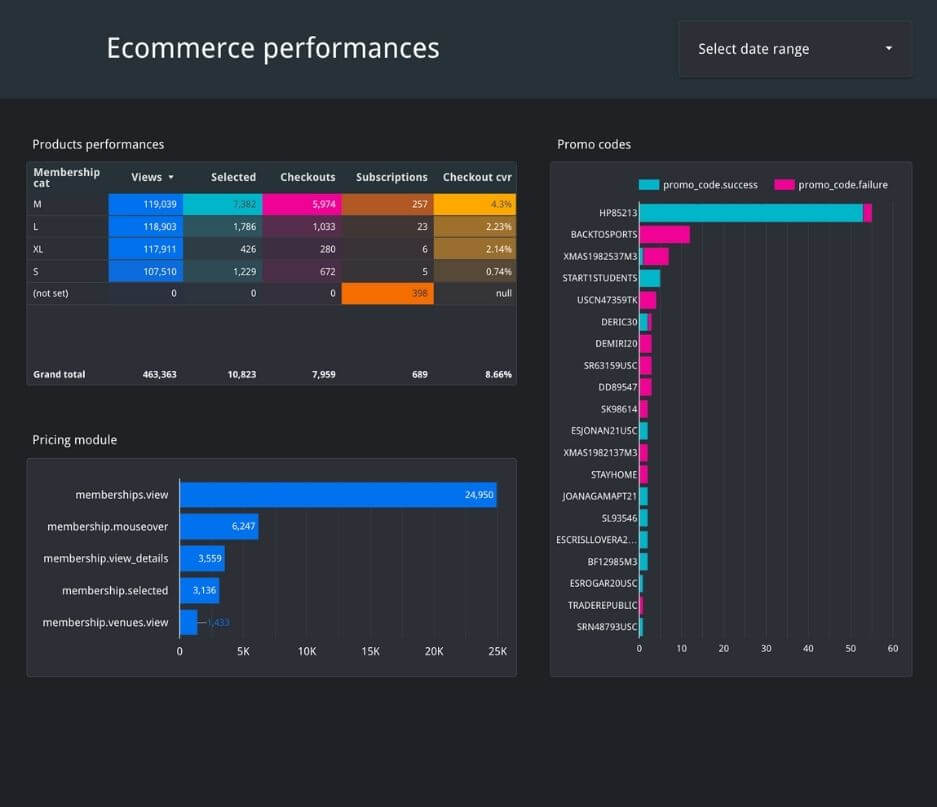Image resolution: width=937 pixels, height=807 pixels.
Task: Click the SR63159USC promo code label
Action: (611, 365)
